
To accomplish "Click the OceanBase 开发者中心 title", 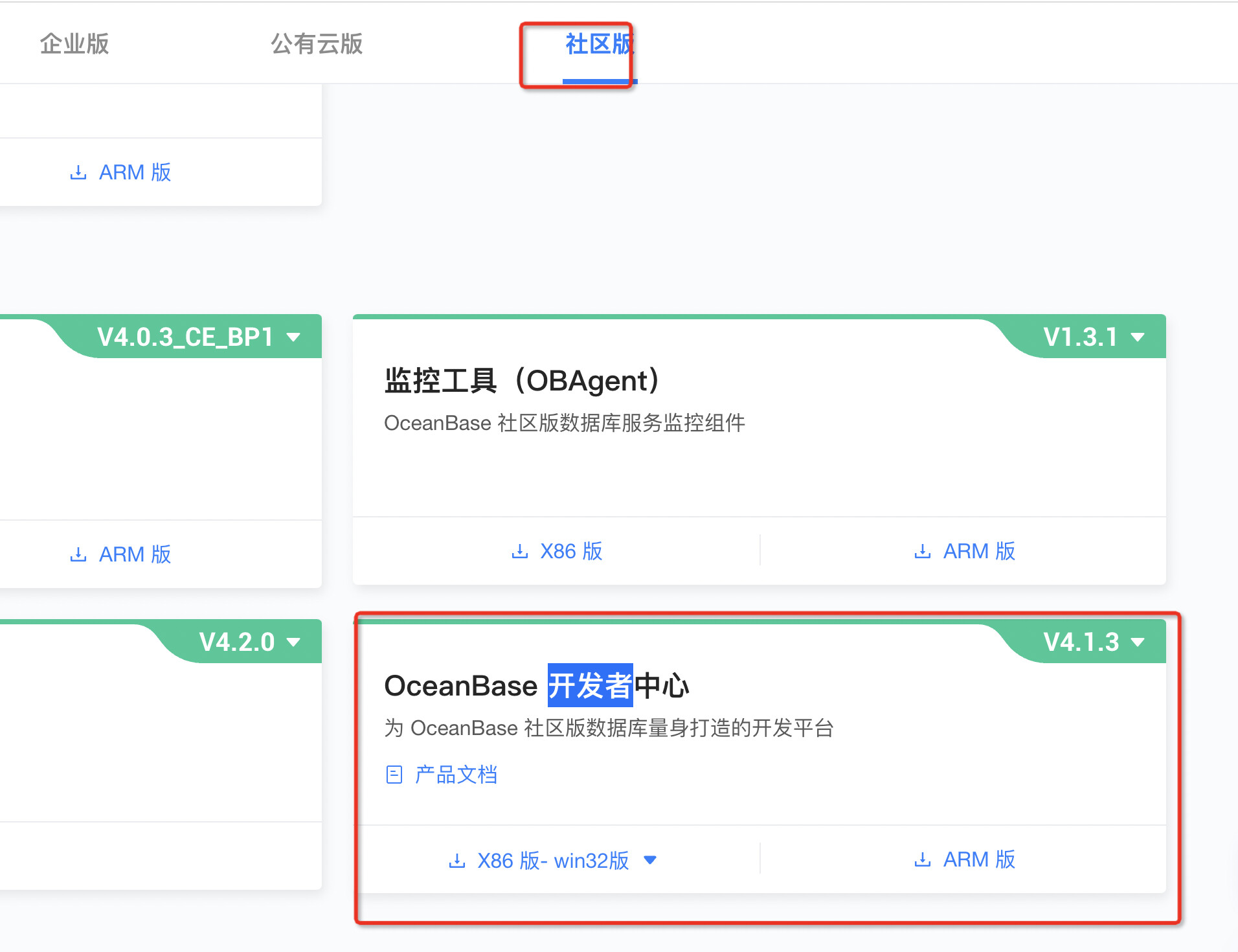I will pyautogui.click(x=537, y=686).
